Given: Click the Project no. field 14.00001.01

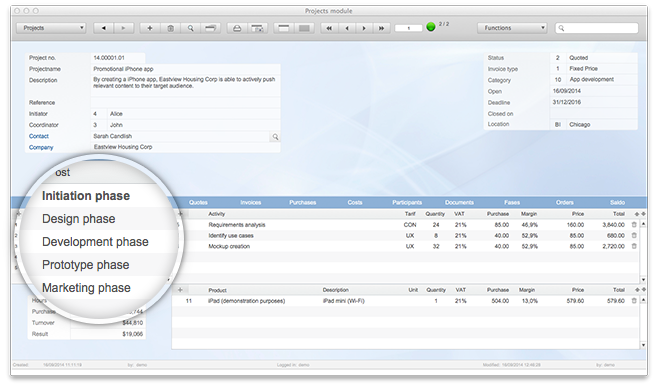Looking at the screenshot, I should [x=118, y=58].
